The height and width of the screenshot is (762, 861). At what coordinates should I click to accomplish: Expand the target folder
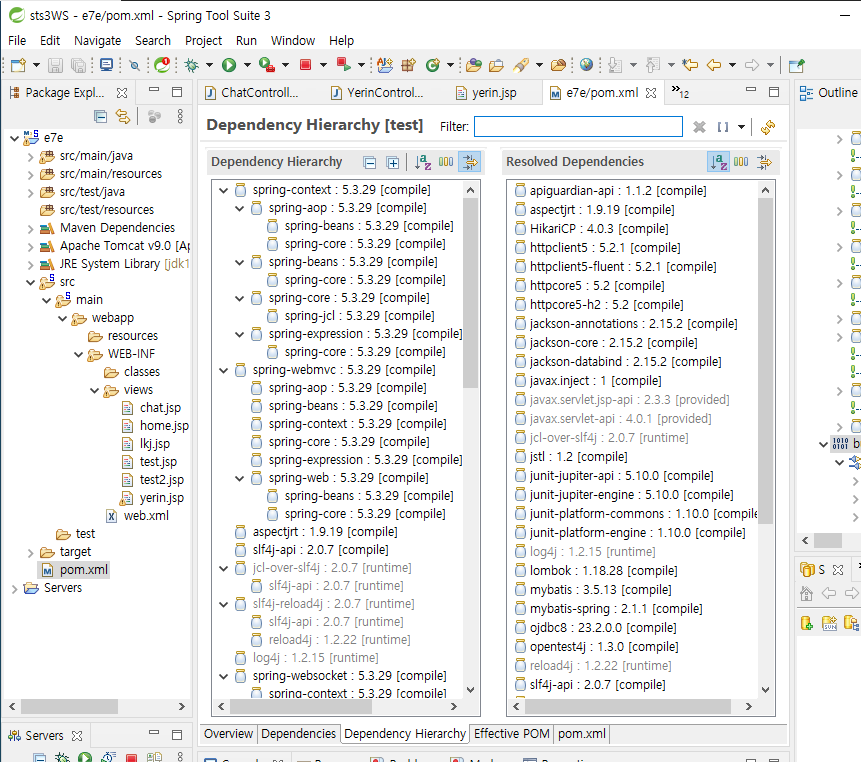[31, 552]
